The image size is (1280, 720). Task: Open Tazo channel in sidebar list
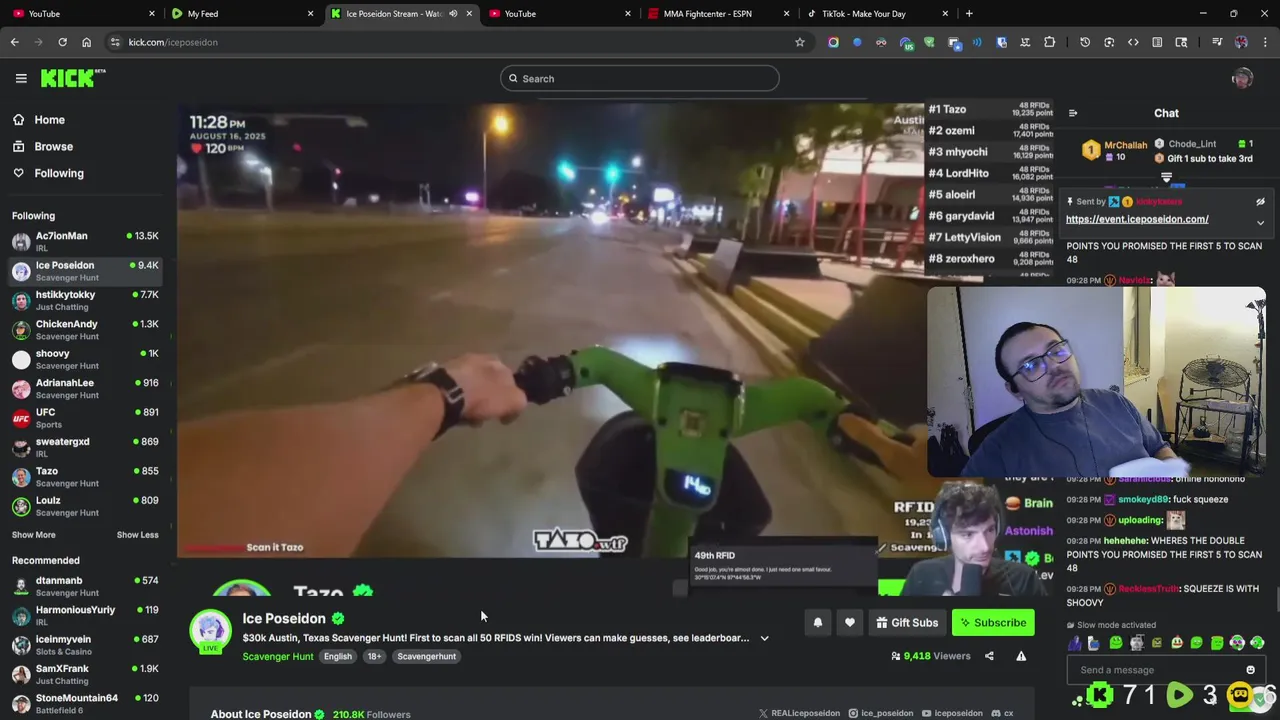tap(84, 477)
